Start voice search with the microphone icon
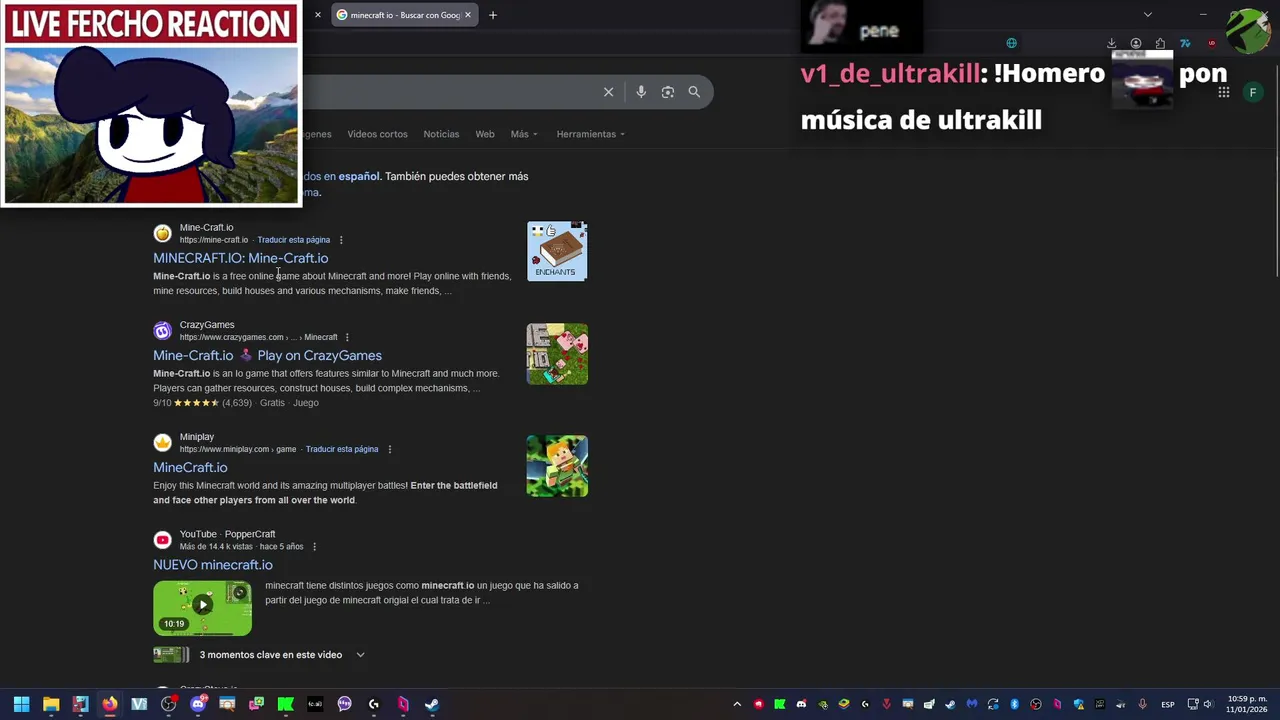 tap(641, 92)
